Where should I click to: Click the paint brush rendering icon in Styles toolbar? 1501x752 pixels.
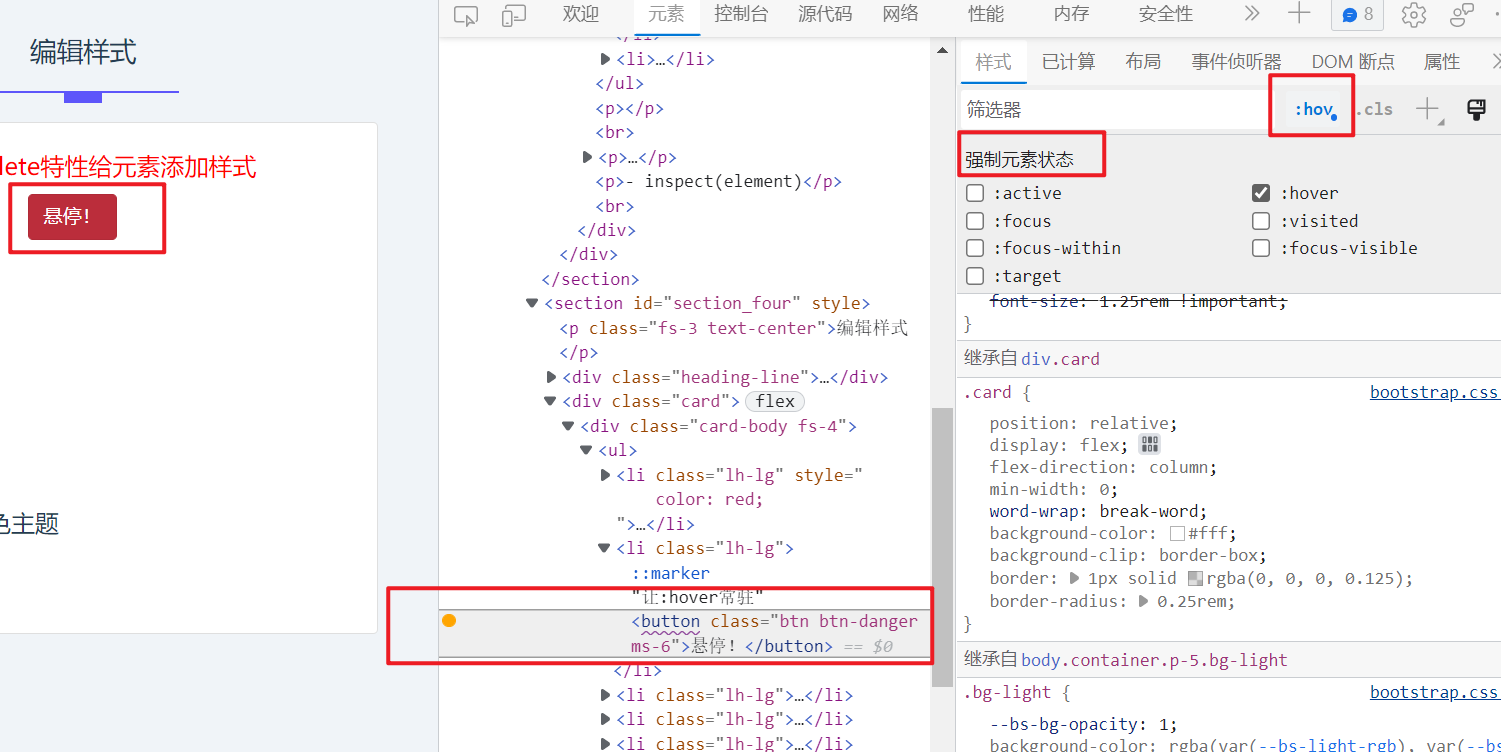[x=1475, y=109]
